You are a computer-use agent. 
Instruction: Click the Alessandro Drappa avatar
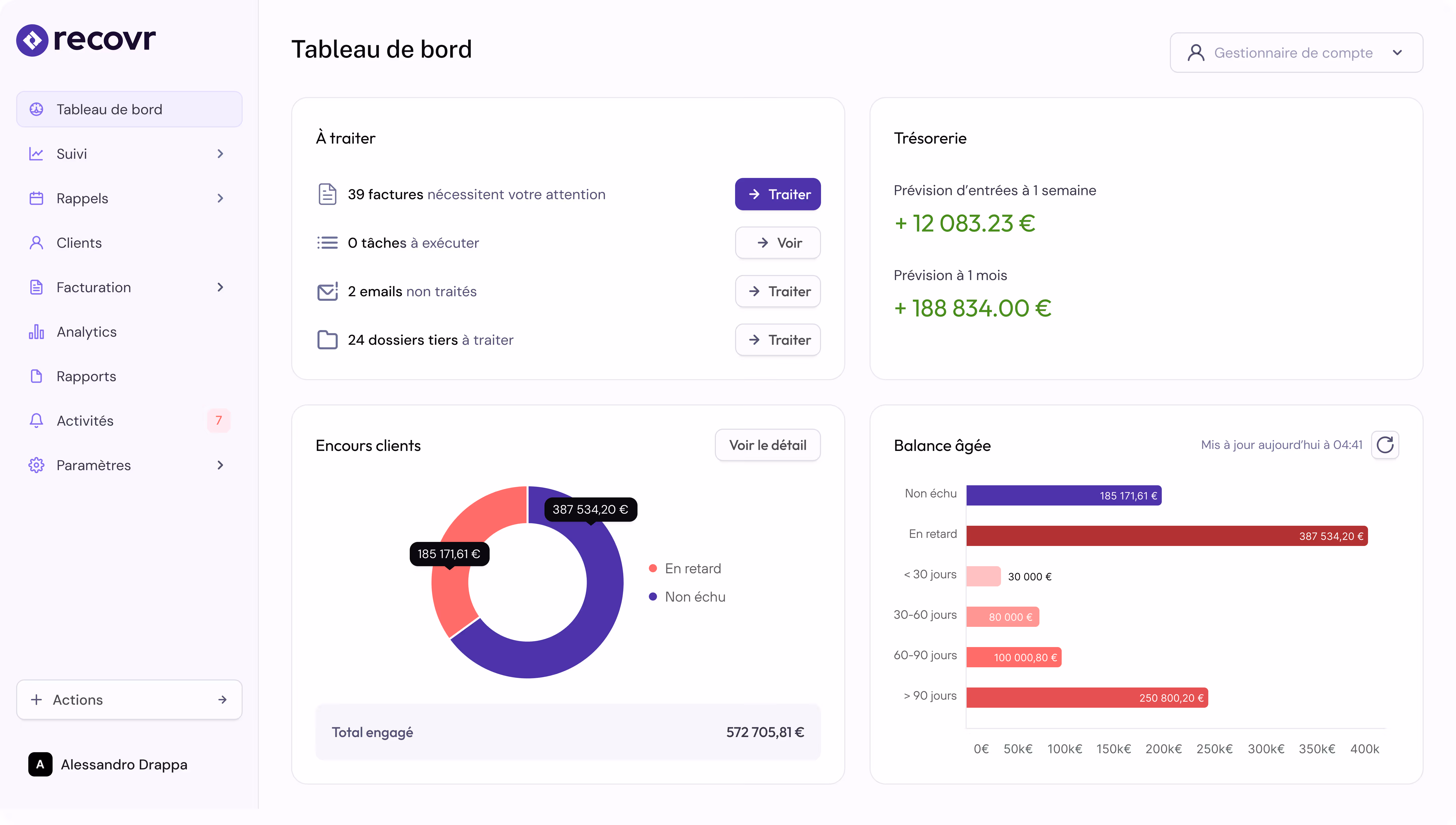(x=40, y=764)
